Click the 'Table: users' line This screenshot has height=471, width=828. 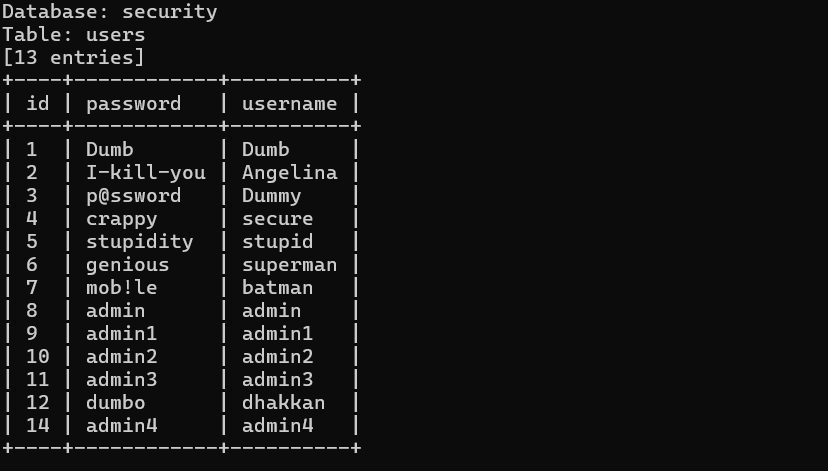(74, 35)
